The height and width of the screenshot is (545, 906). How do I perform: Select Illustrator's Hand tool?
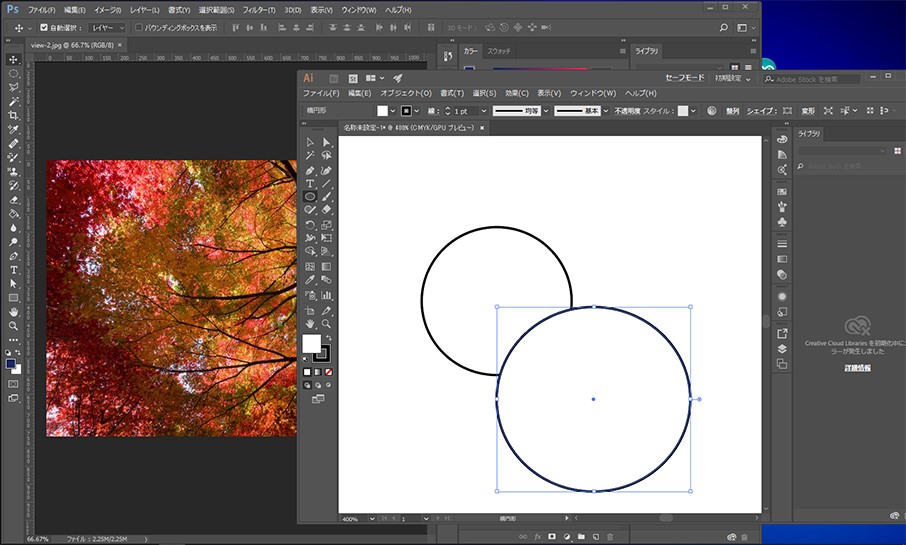[310, 324]
